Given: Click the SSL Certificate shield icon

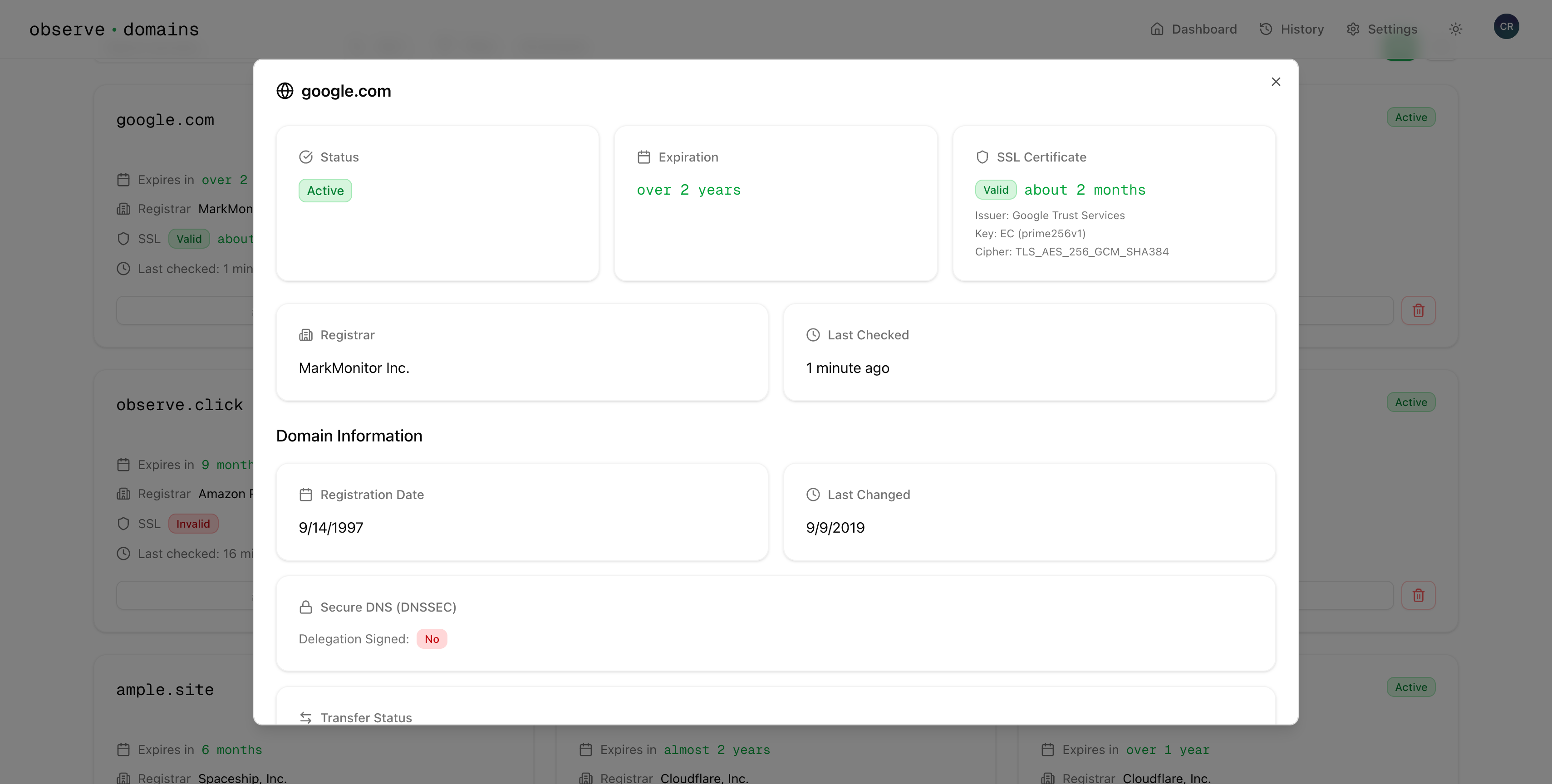Looking at the screenshot, I should (x=982, y=157).
